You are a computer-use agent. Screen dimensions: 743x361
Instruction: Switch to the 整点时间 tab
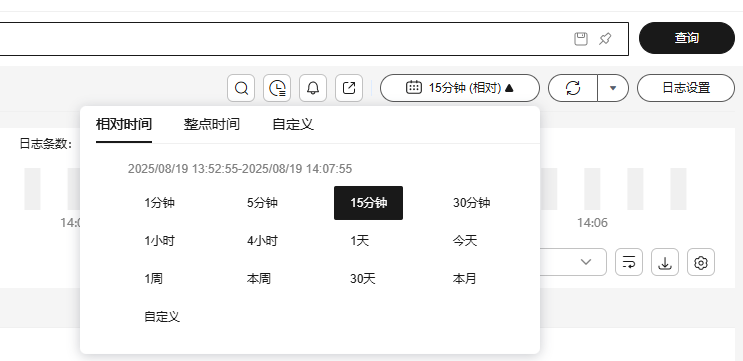212,125
